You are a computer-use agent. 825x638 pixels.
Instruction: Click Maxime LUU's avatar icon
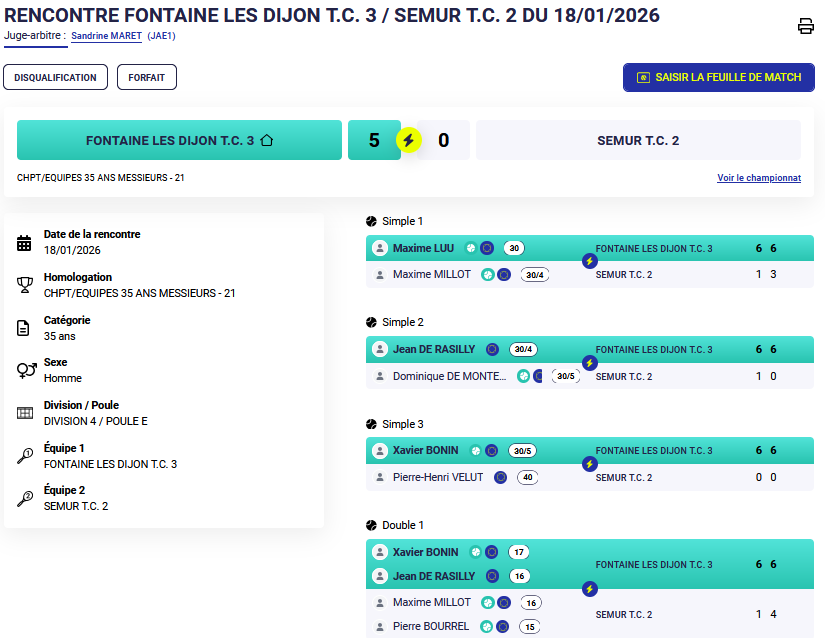(x=380, y=248)
